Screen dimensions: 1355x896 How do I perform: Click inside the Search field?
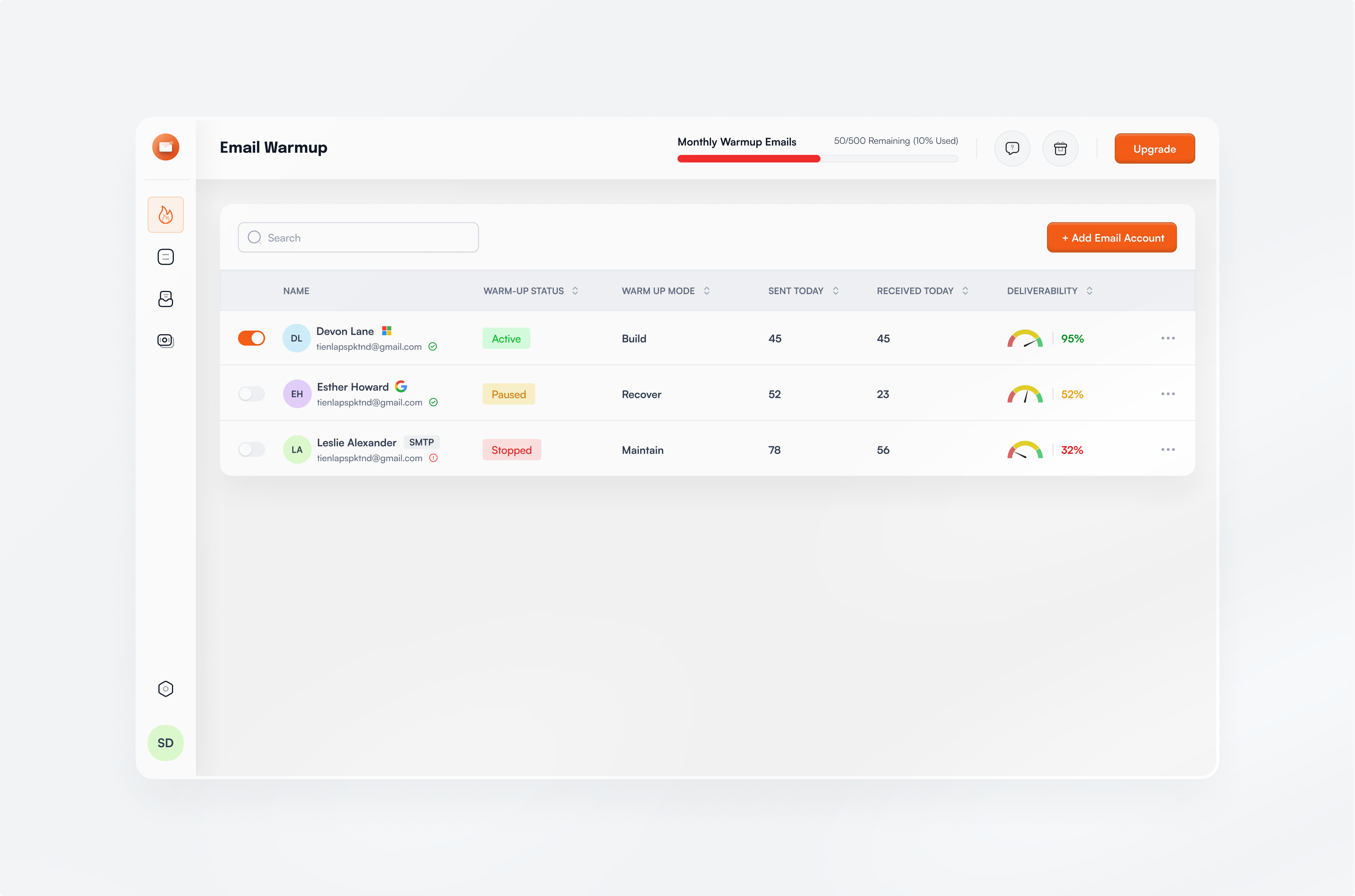tap(358, 237)
